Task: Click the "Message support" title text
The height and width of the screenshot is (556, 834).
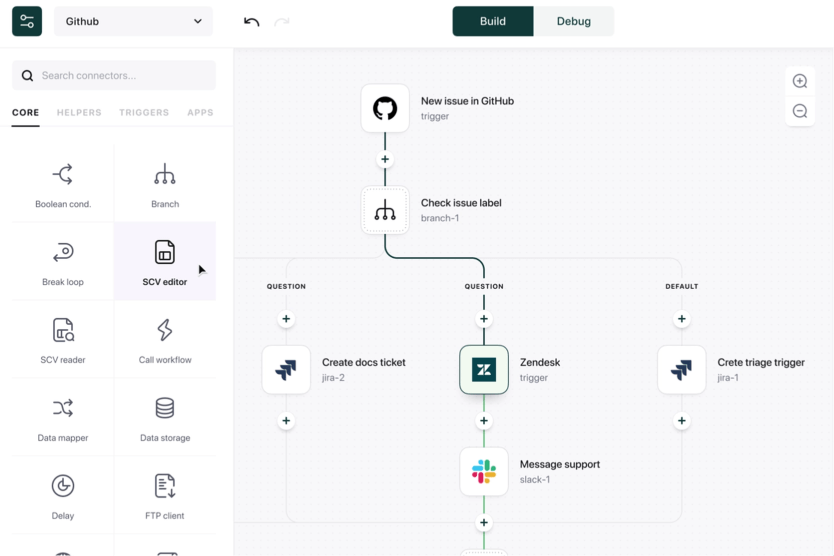Action: (560, 464)
